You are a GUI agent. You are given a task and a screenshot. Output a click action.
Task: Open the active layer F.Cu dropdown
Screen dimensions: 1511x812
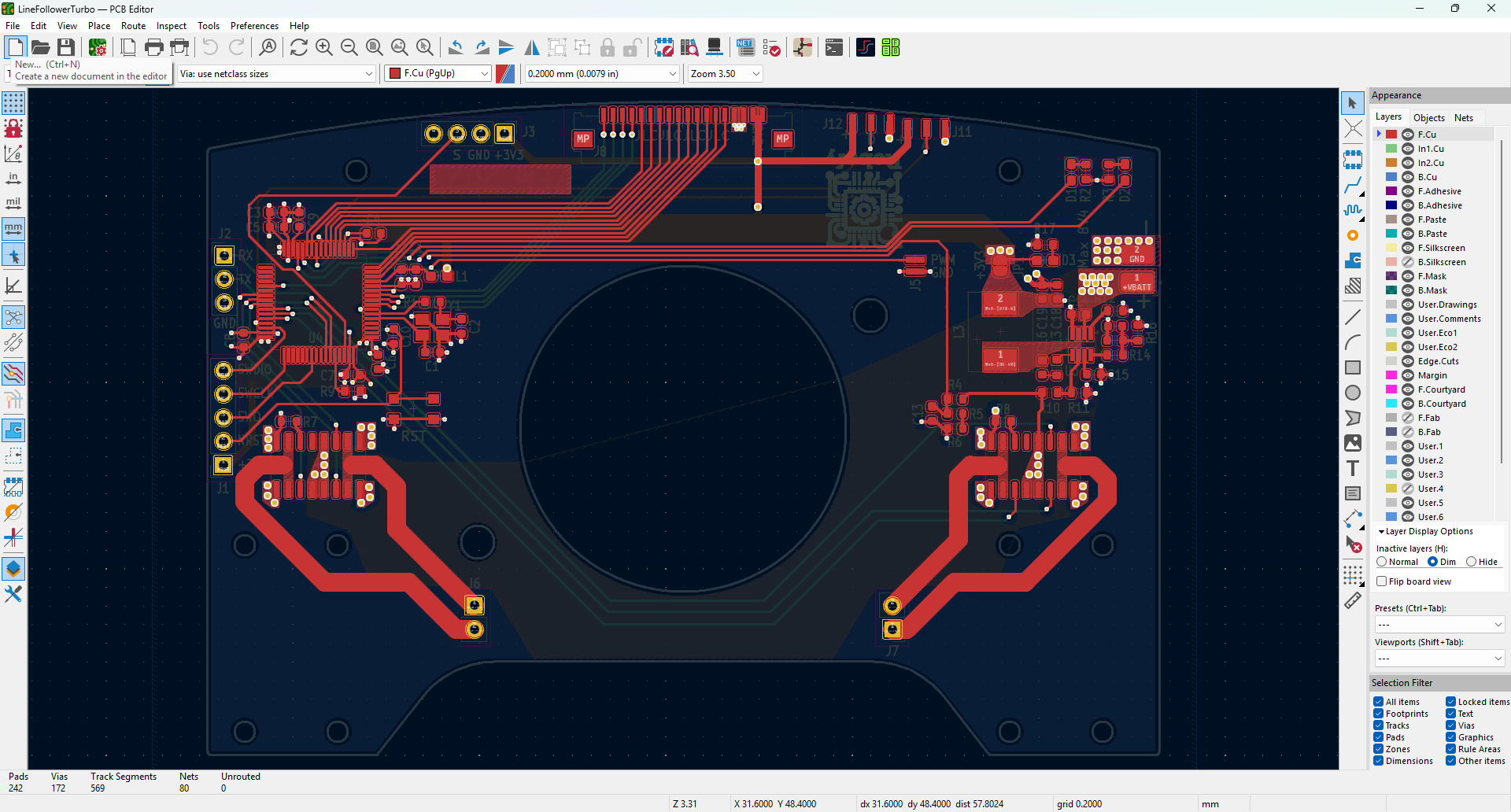(x=438, y=74)
